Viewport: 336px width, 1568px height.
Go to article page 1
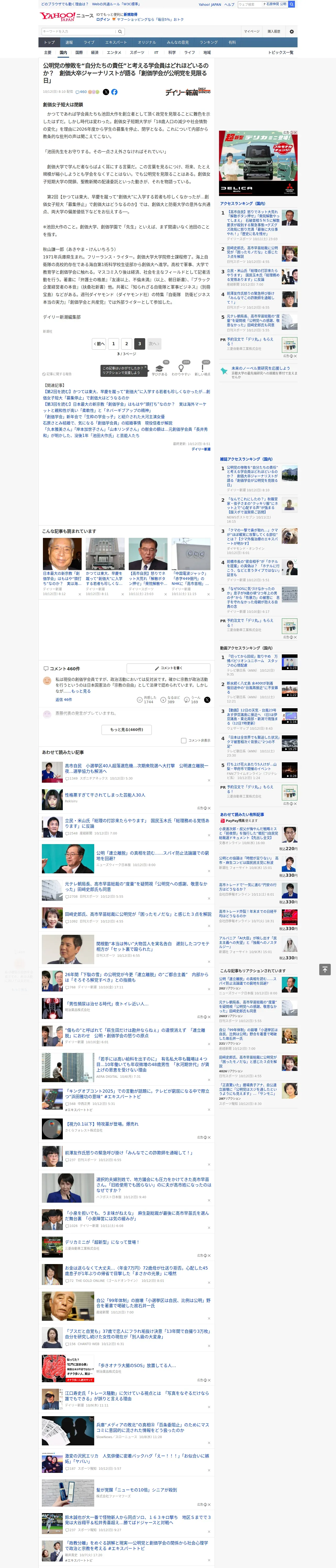(113, 344)
